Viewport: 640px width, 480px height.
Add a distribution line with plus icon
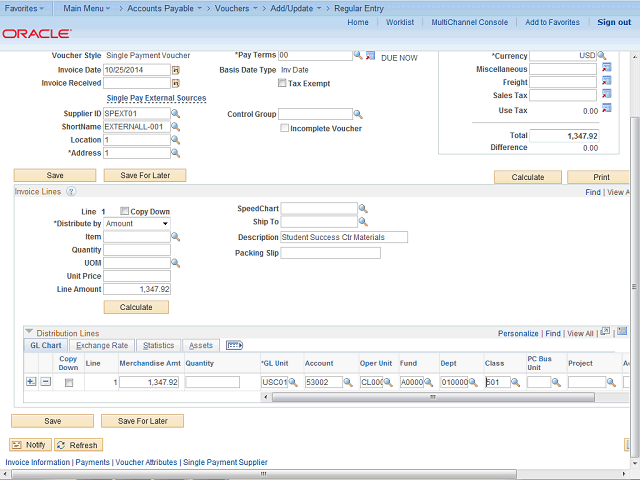pos(30,382)
